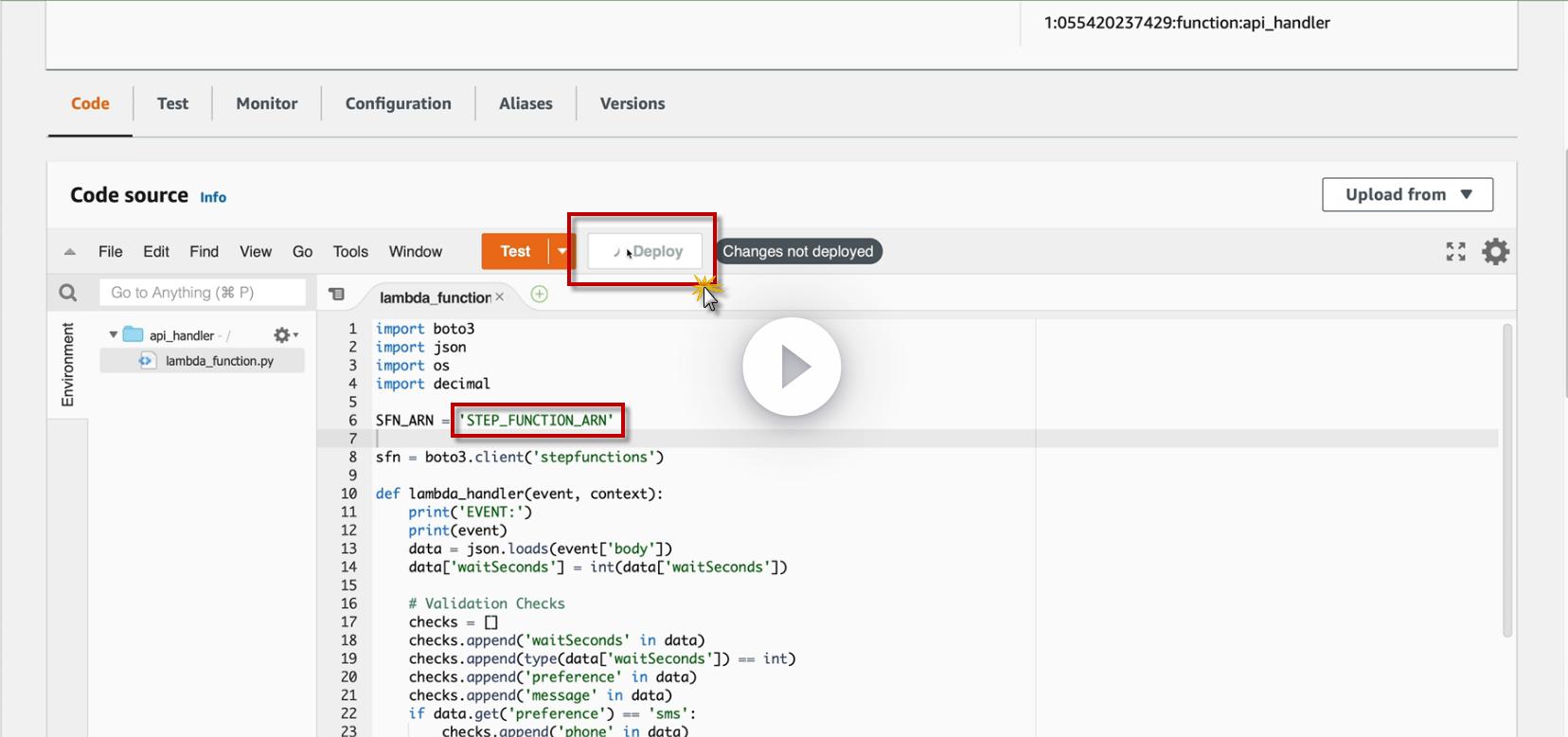Open the Aliases tab
The width and height of the screenshot is (1568, 737).
coord(526,103)
